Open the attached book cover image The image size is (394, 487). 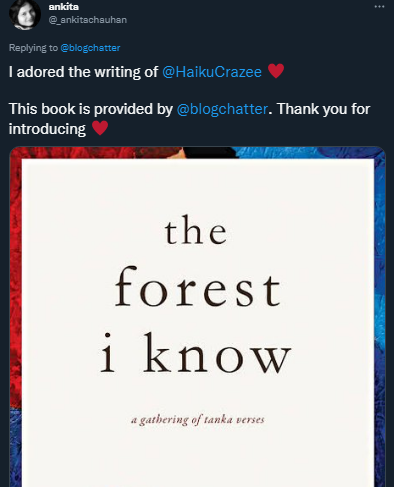[197, 317]
